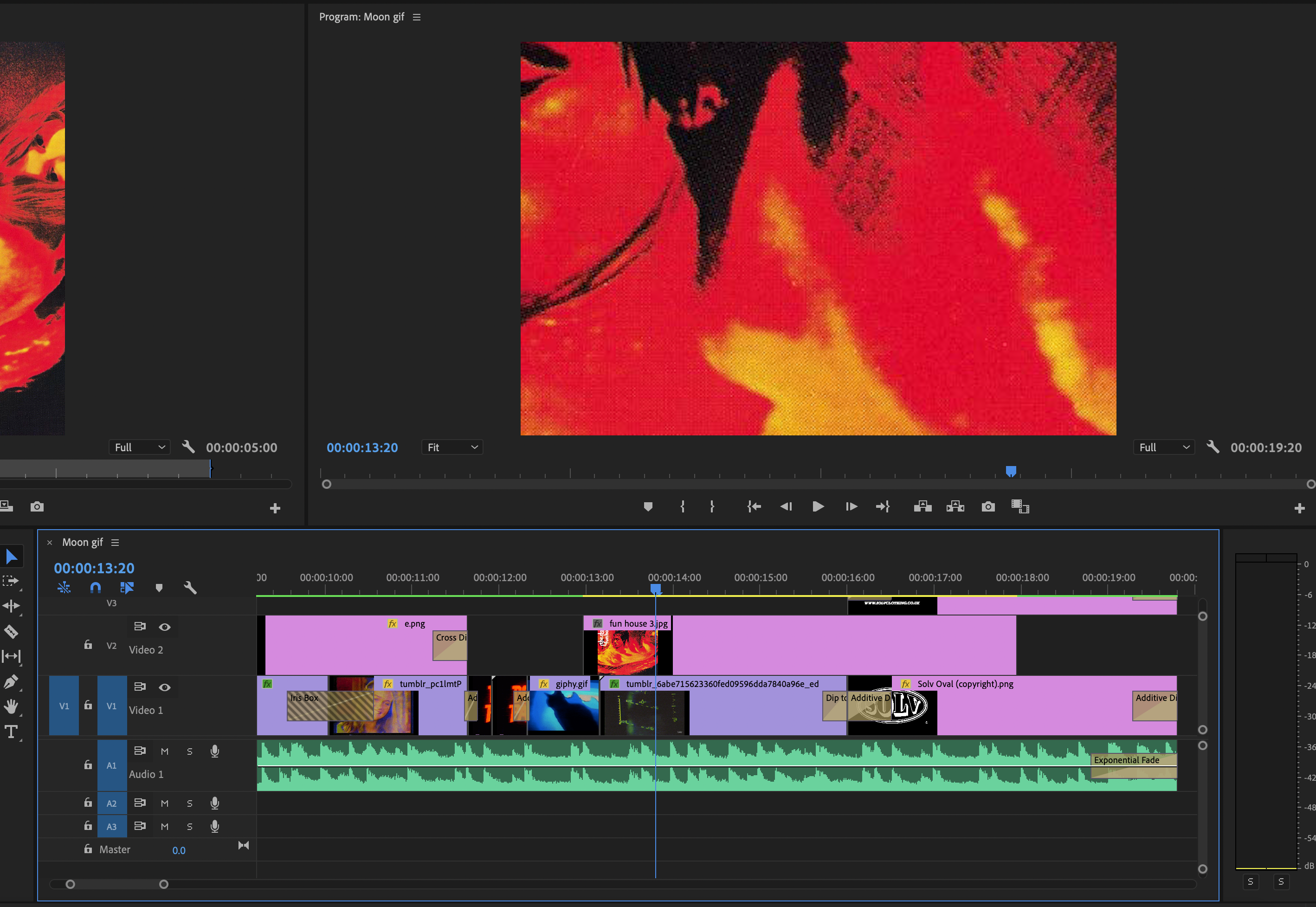Add a marker in the Program monitor
Screen dimensions: 1316x907
coord(648,506)
